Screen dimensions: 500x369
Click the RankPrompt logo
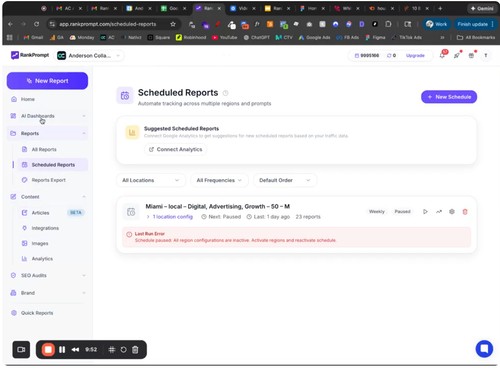pyautogui.click(x=30, y=55)
